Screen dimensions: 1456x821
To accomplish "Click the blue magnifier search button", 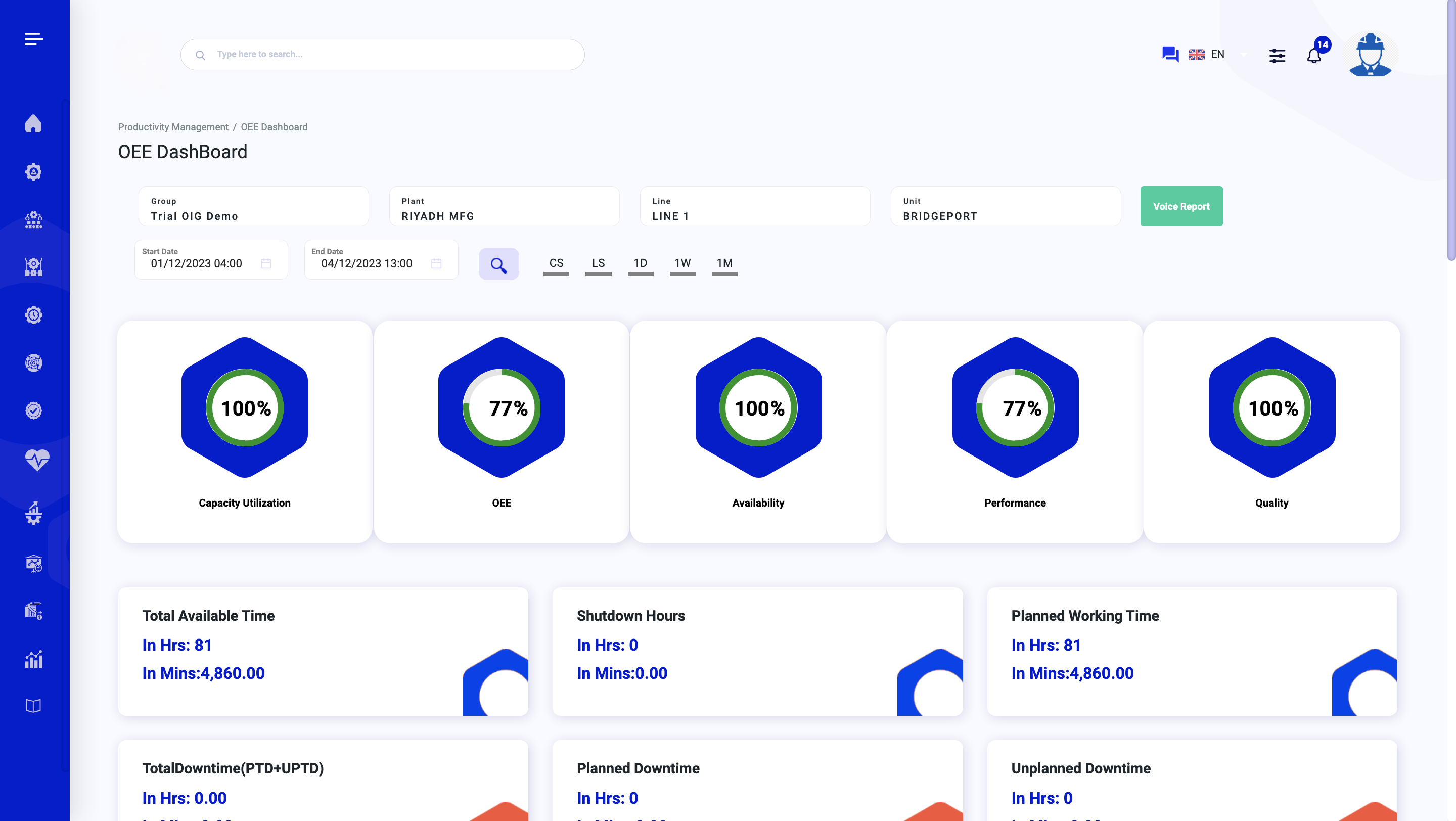I will click(498, 264).
